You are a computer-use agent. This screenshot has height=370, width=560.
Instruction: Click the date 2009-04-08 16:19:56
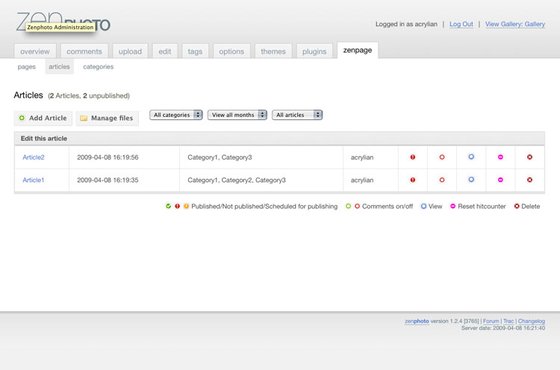(x=108, y=158)
